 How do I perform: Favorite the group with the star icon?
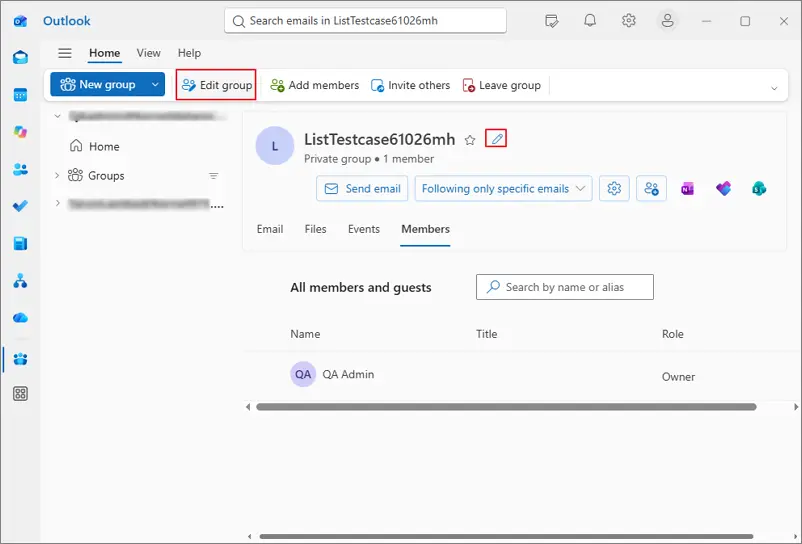(x=470, y=140)
